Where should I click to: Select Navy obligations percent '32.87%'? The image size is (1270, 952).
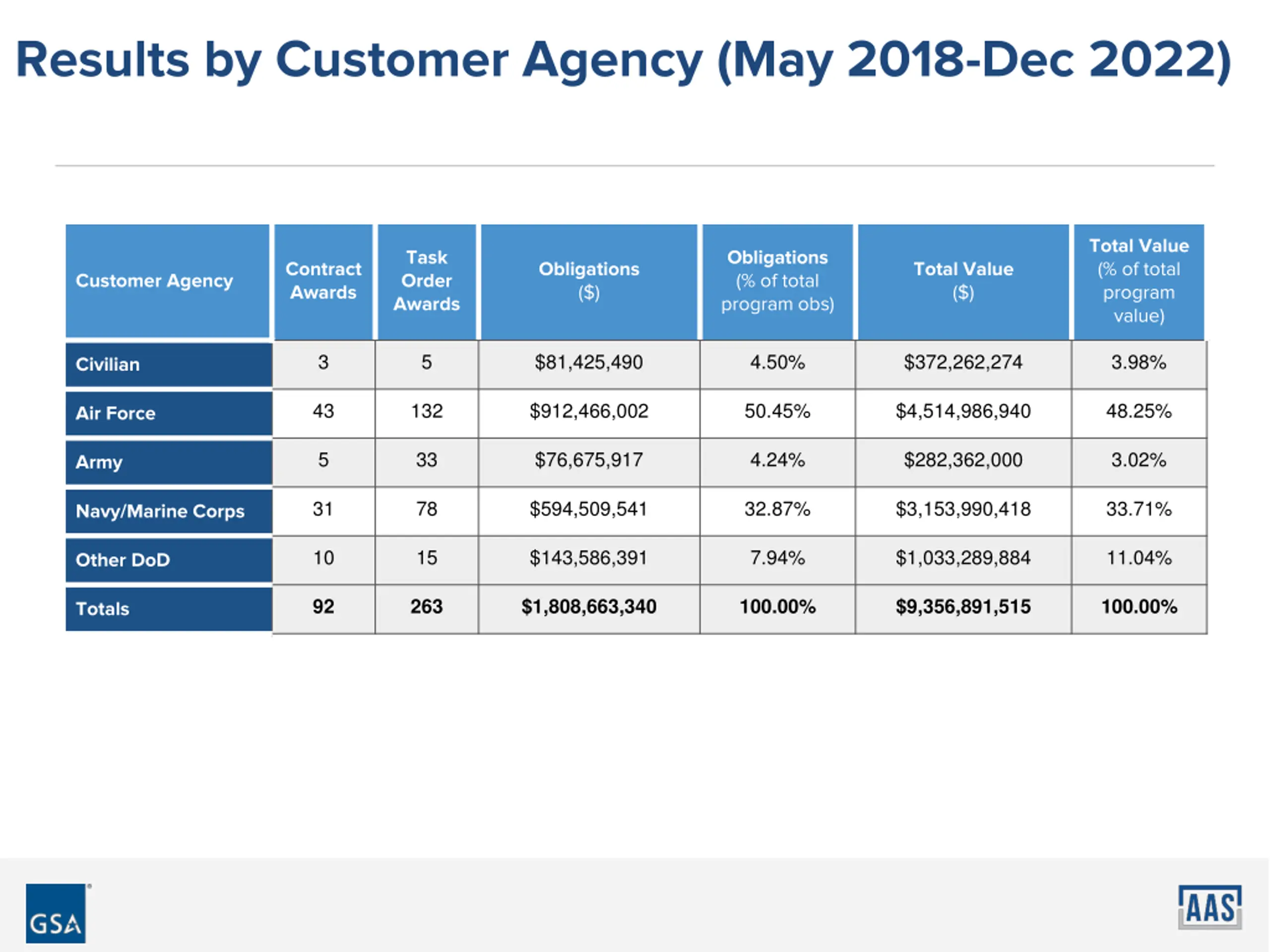pyautogui.click(x=777, y=511)
